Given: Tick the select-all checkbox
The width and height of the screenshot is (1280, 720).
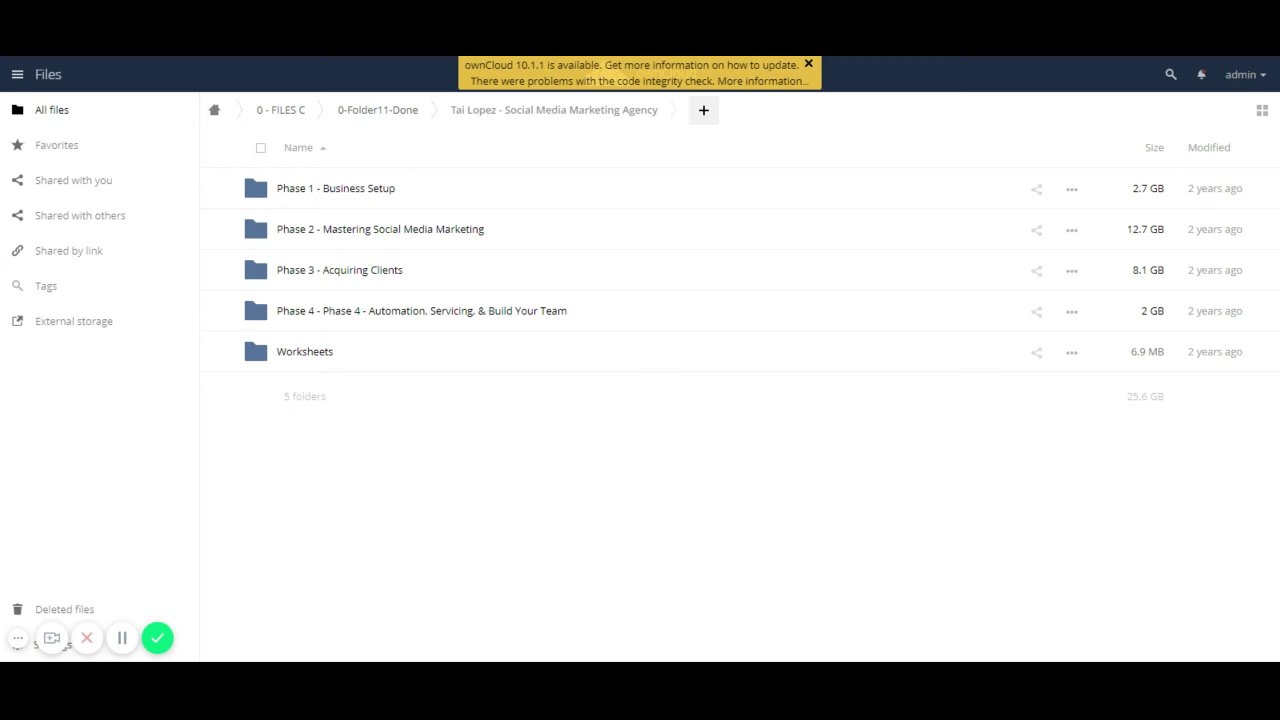Looking at the screenshot, I should coord(261,148).
